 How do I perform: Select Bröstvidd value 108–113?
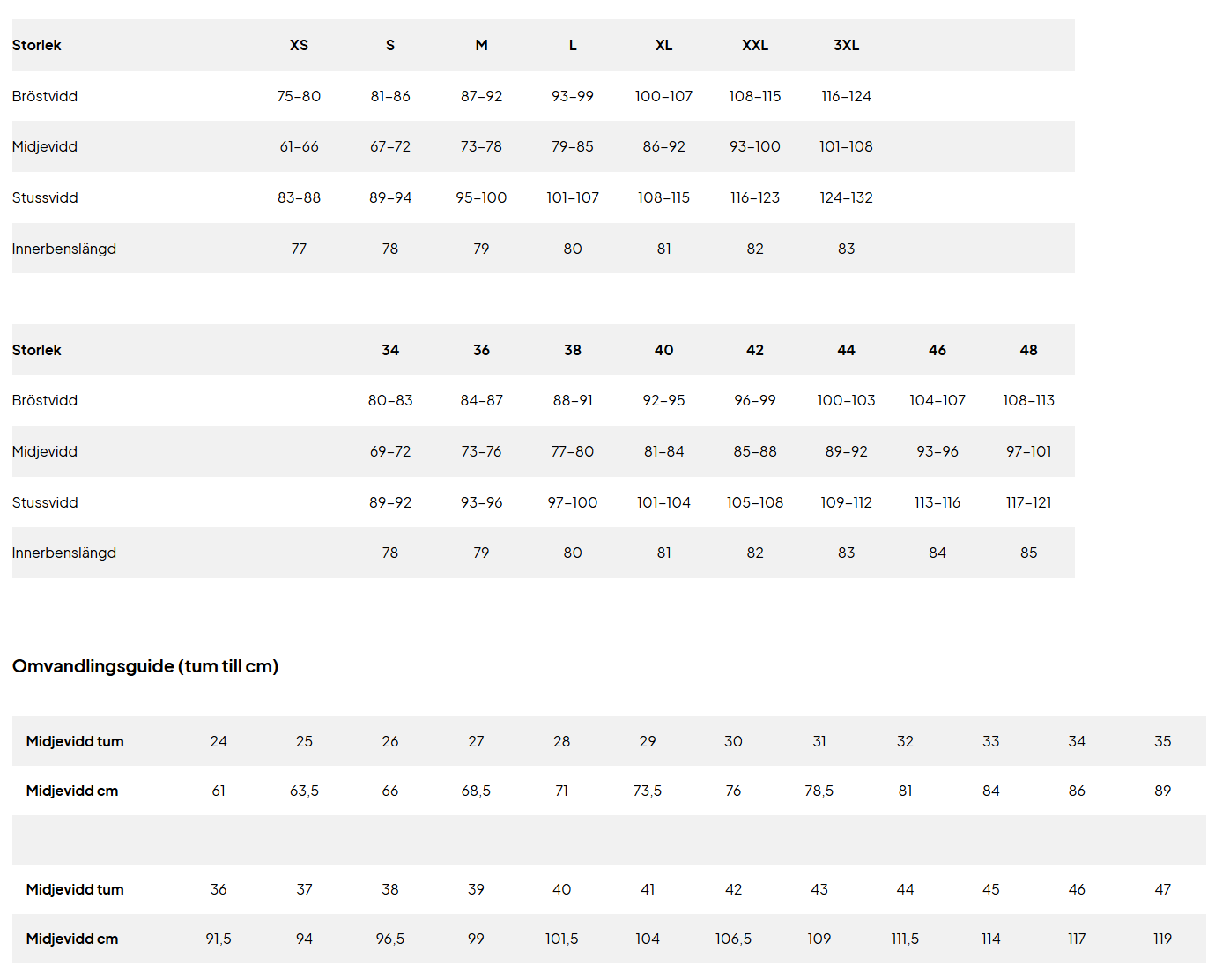1028,400
